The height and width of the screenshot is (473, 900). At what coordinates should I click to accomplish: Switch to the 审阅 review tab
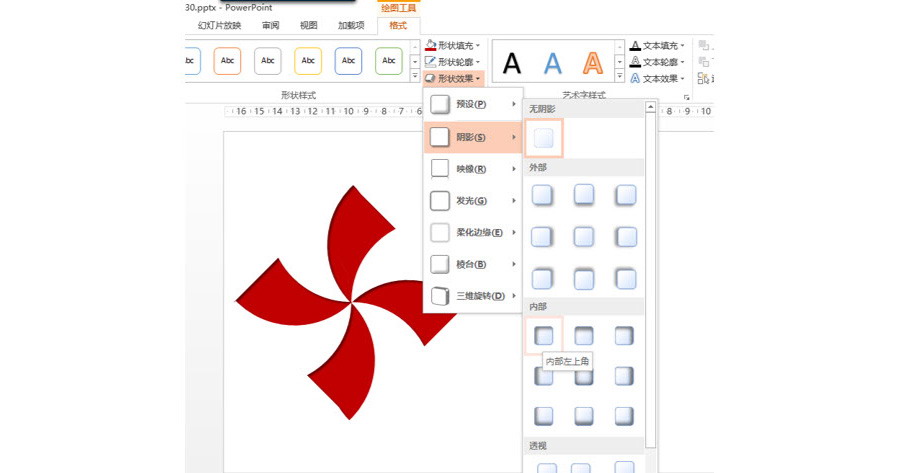(x=270, y=26)
